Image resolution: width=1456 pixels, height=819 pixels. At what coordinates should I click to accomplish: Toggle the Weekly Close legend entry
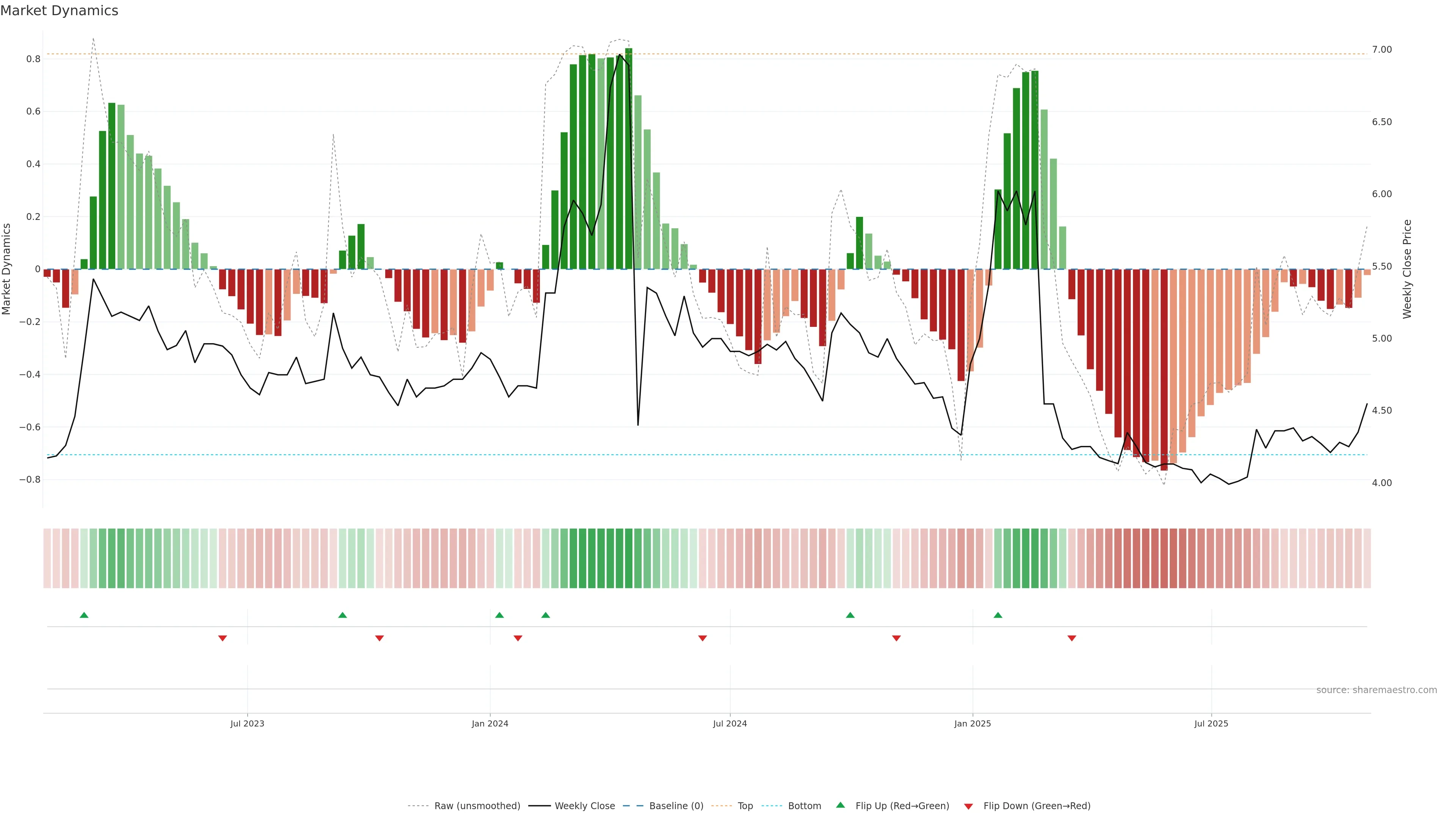(584, 805)
